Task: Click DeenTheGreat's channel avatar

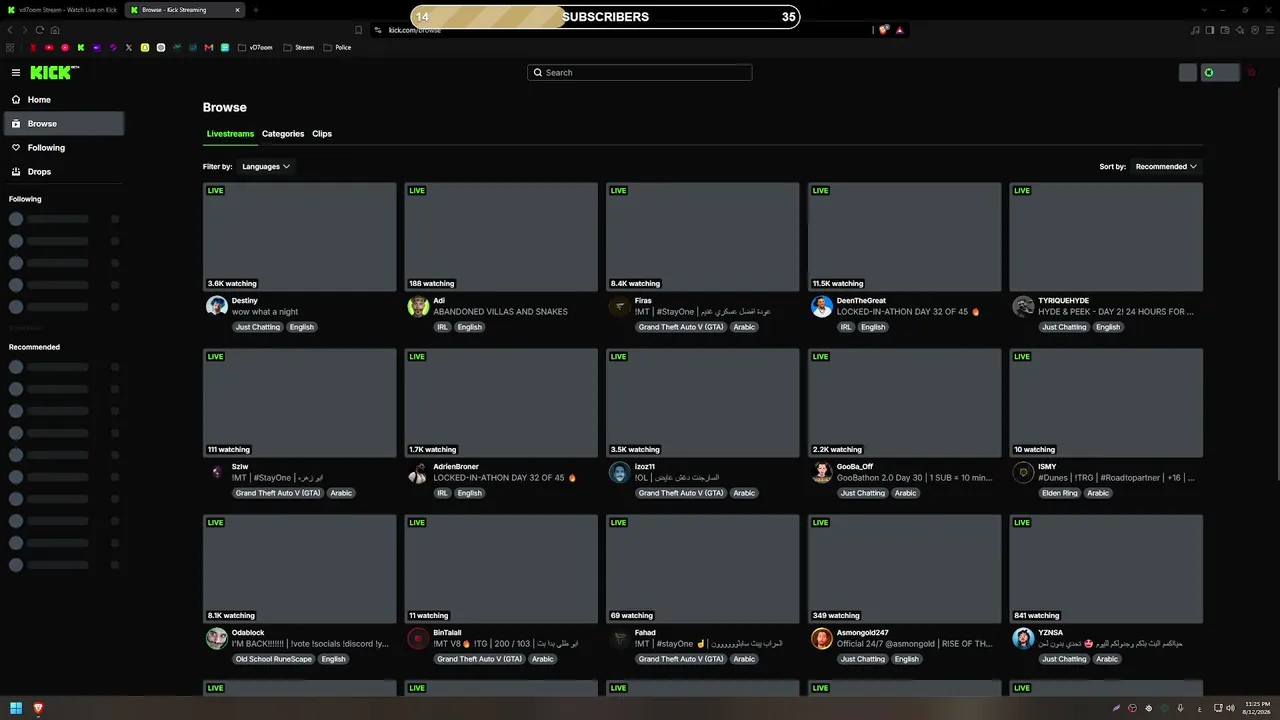Action: pos(822,306)
